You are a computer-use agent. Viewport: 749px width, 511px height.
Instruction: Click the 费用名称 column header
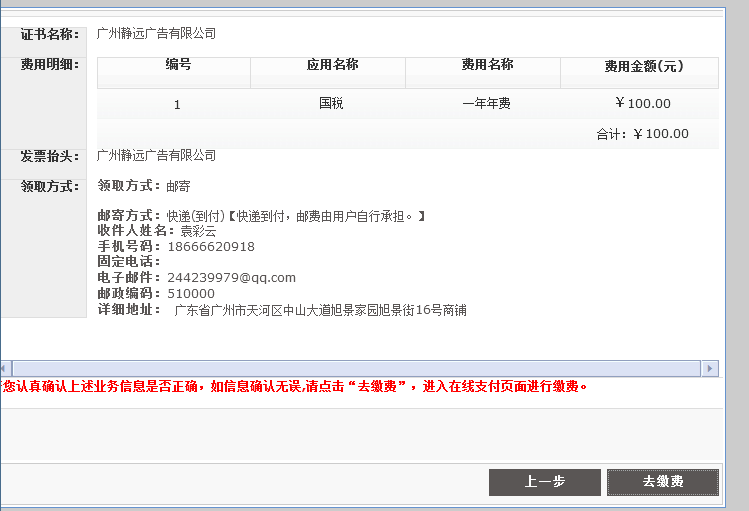[483, 73]
